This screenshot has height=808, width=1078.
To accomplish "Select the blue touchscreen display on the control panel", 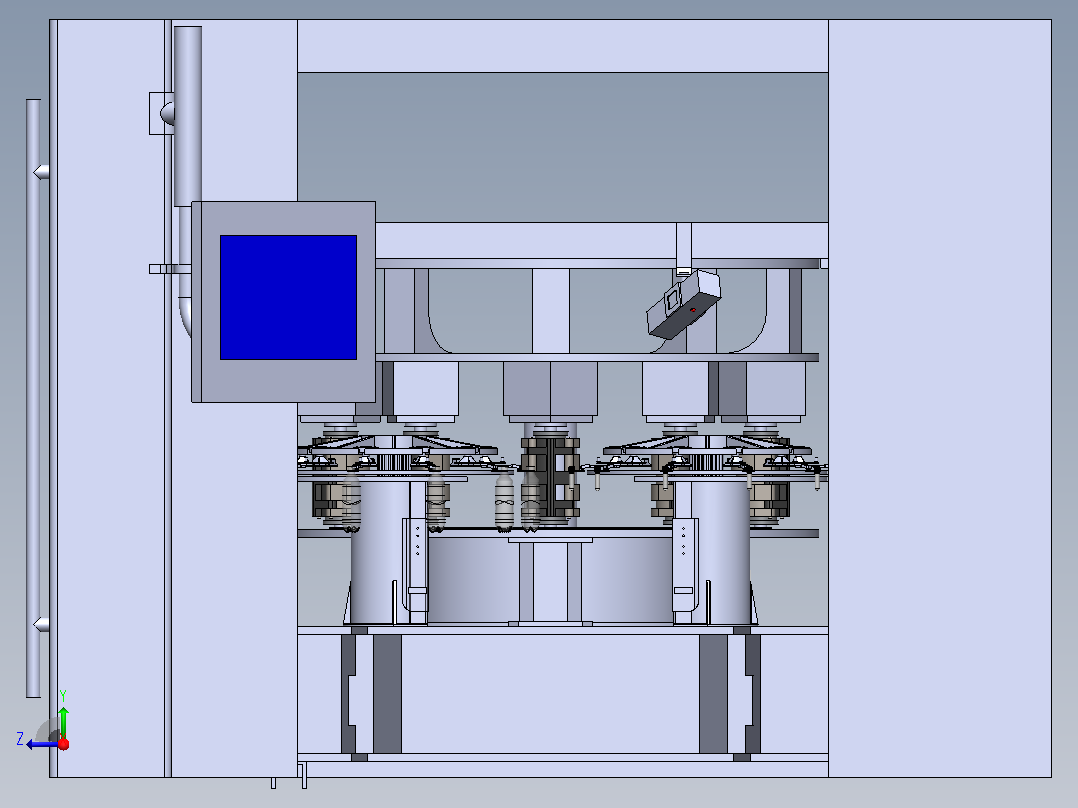I will click(x=288, y=297).
